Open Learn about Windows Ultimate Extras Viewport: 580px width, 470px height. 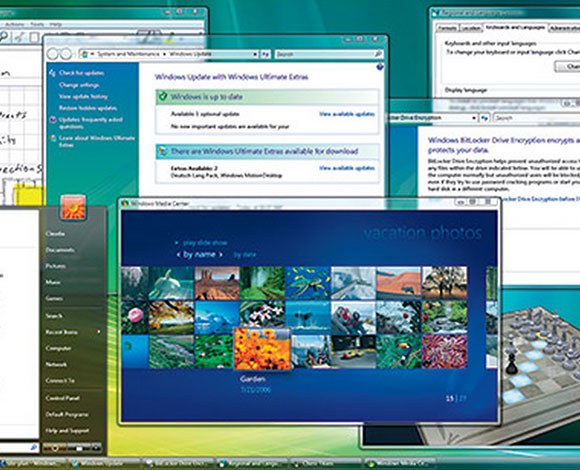point(97,141)
